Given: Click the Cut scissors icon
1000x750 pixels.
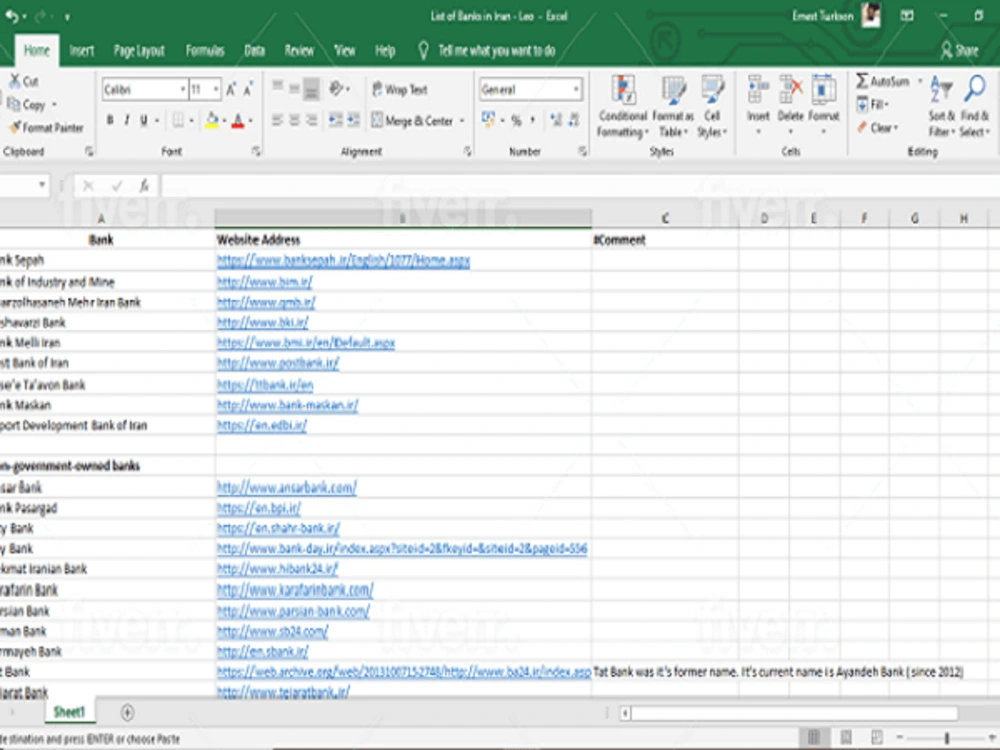Looking at the screenshot, I should click(14, 81).
